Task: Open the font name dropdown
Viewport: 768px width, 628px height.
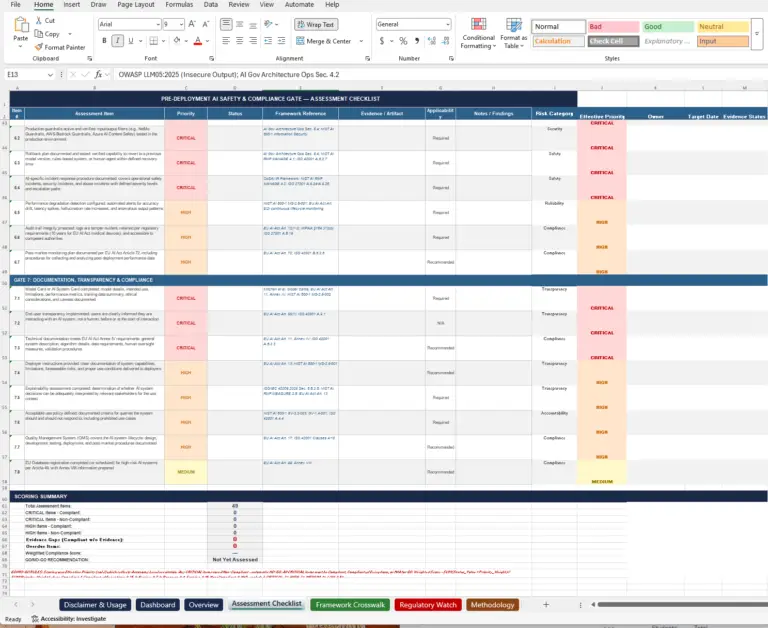Action: tap(156, 24)
